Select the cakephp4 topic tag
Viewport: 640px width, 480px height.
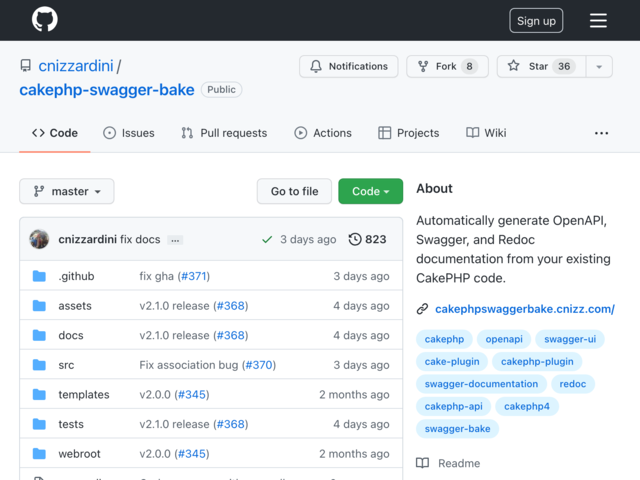tap(527, 407)
